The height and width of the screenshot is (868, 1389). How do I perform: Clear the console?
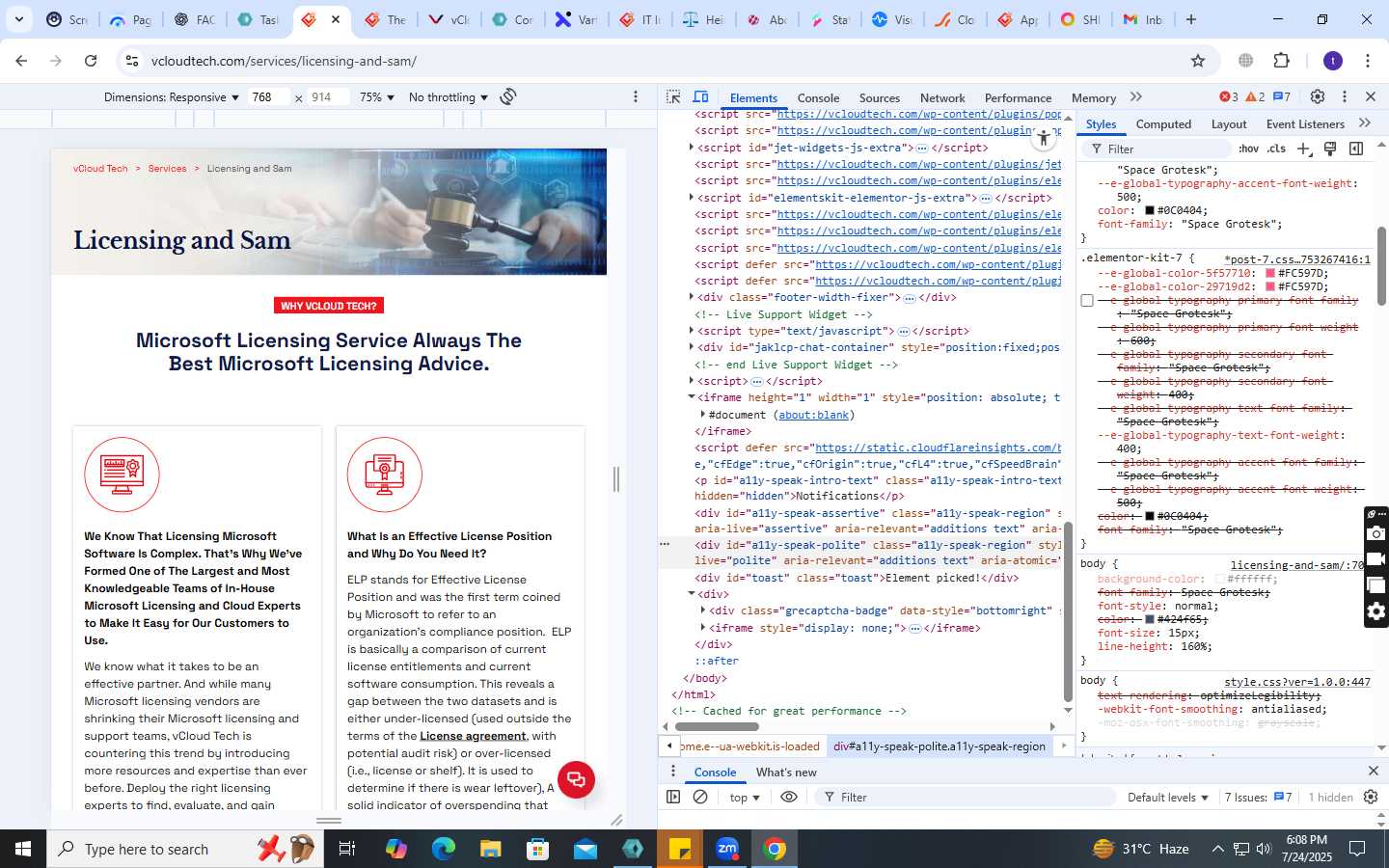[701, 797]
